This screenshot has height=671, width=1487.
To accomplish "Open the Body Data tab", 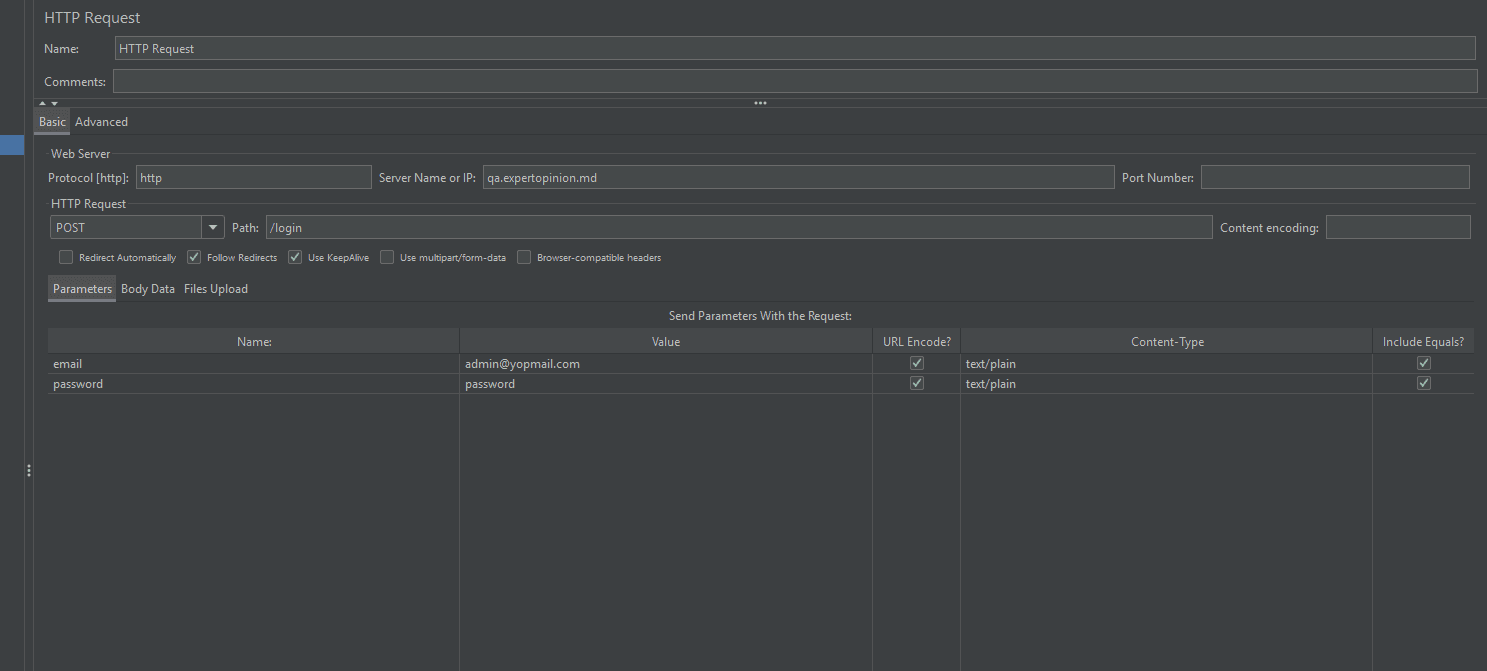I will point(148,289).
